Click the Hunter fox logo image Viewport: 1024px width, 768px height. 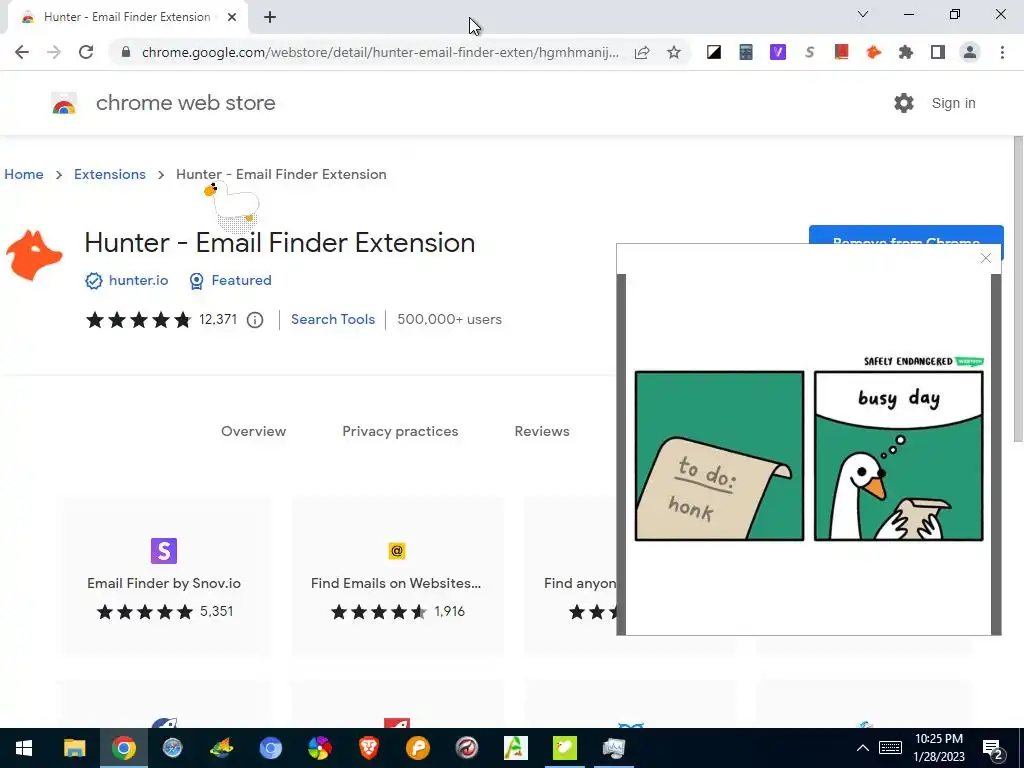pos(34,255)
